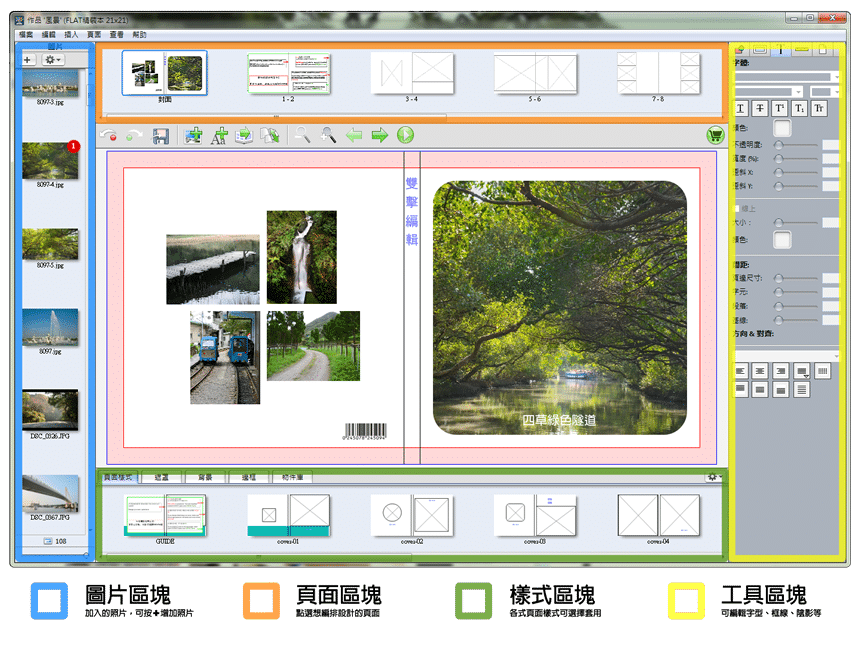
Task: Open the gear menu in the styles panel
Action: pyautogui.click(x=713, y=477)
